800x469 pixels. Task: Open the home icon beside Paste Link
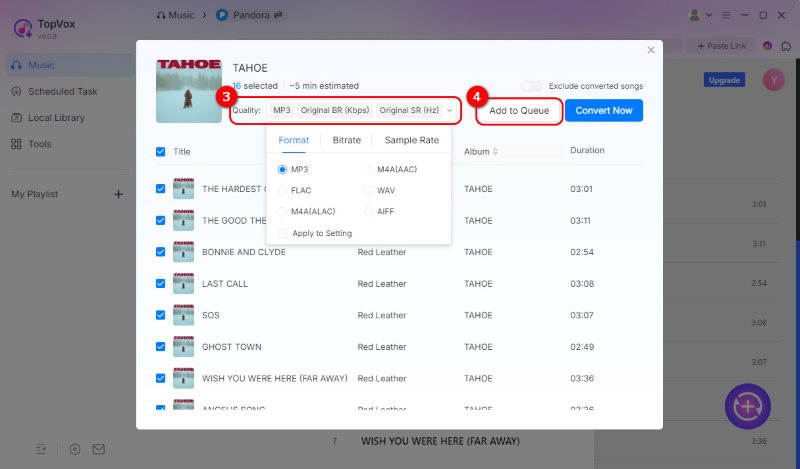pyautogui.click(x=786, y=46)
